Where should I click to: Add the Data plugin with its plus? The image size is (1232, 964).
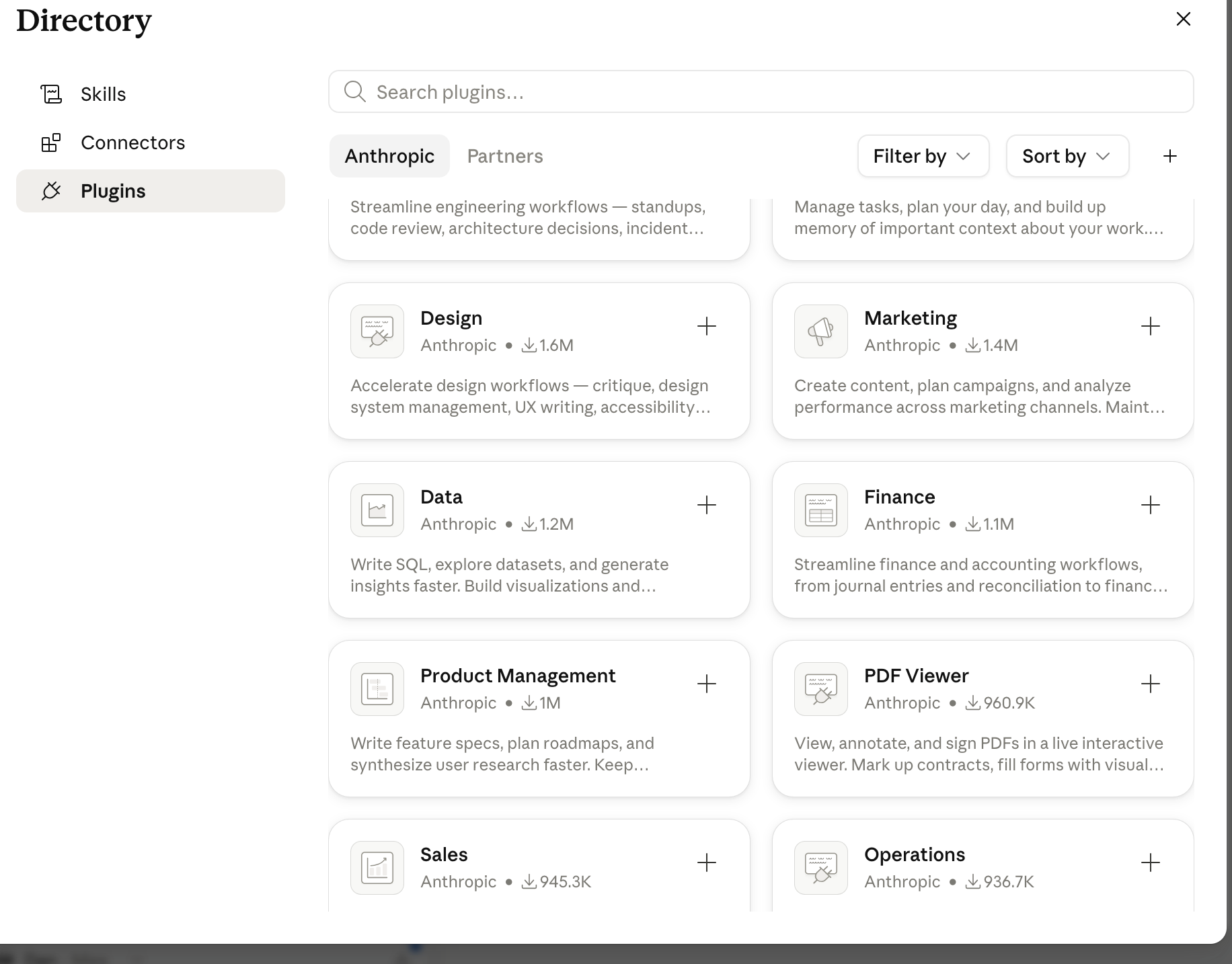pyautogui.click(x=707, y=505)
